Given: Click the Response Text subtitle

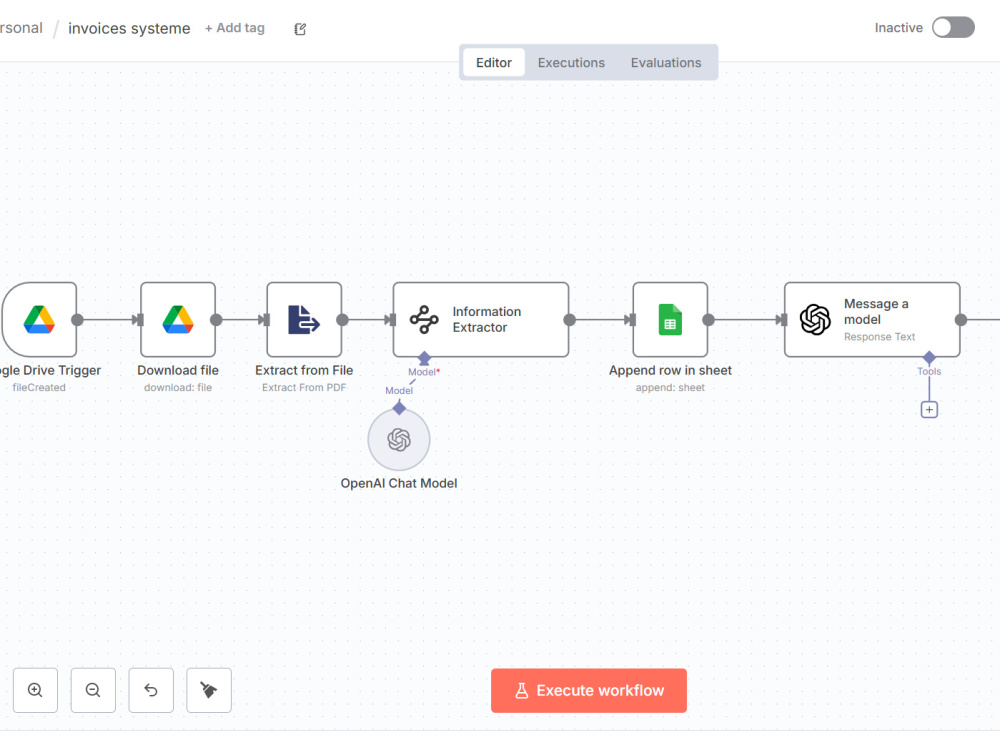Looking at the screenshot, I should (x=879, y=337).
